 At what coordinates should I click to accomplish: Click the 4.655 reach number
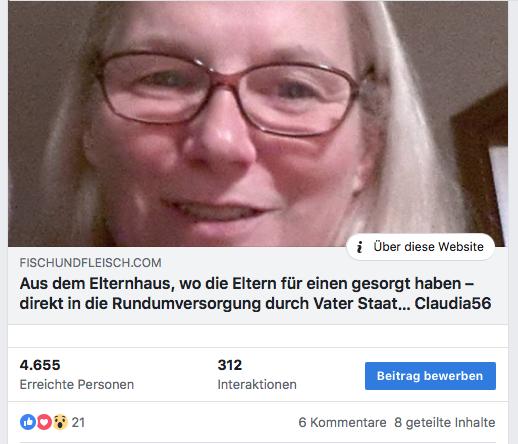tap(40, 365)
